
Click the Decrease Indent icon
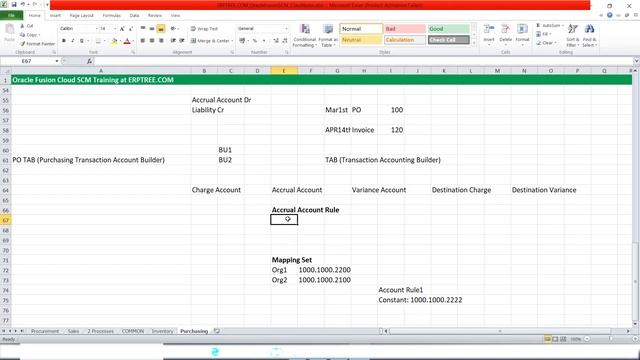pyautogui.click(x=173, y=41)
